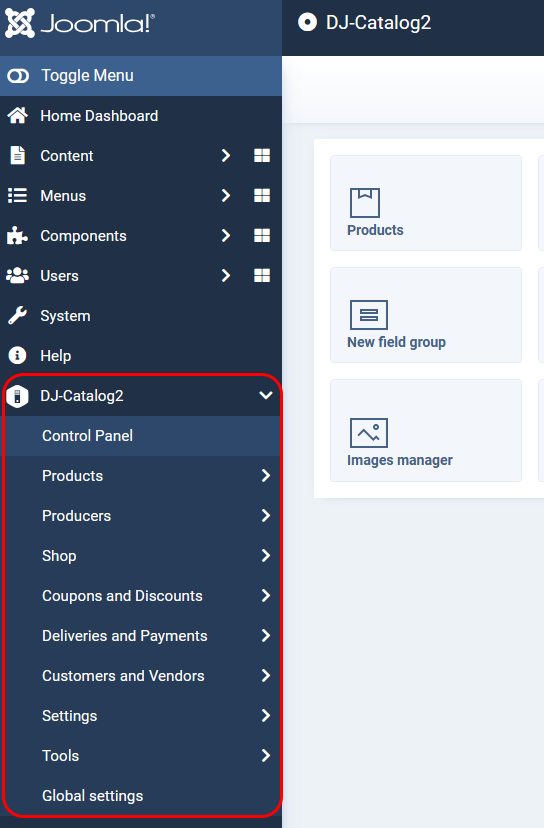The width and height of the screenshot is (544, 828).
Task: Click the New field group icon
Action: click(369, 315)
